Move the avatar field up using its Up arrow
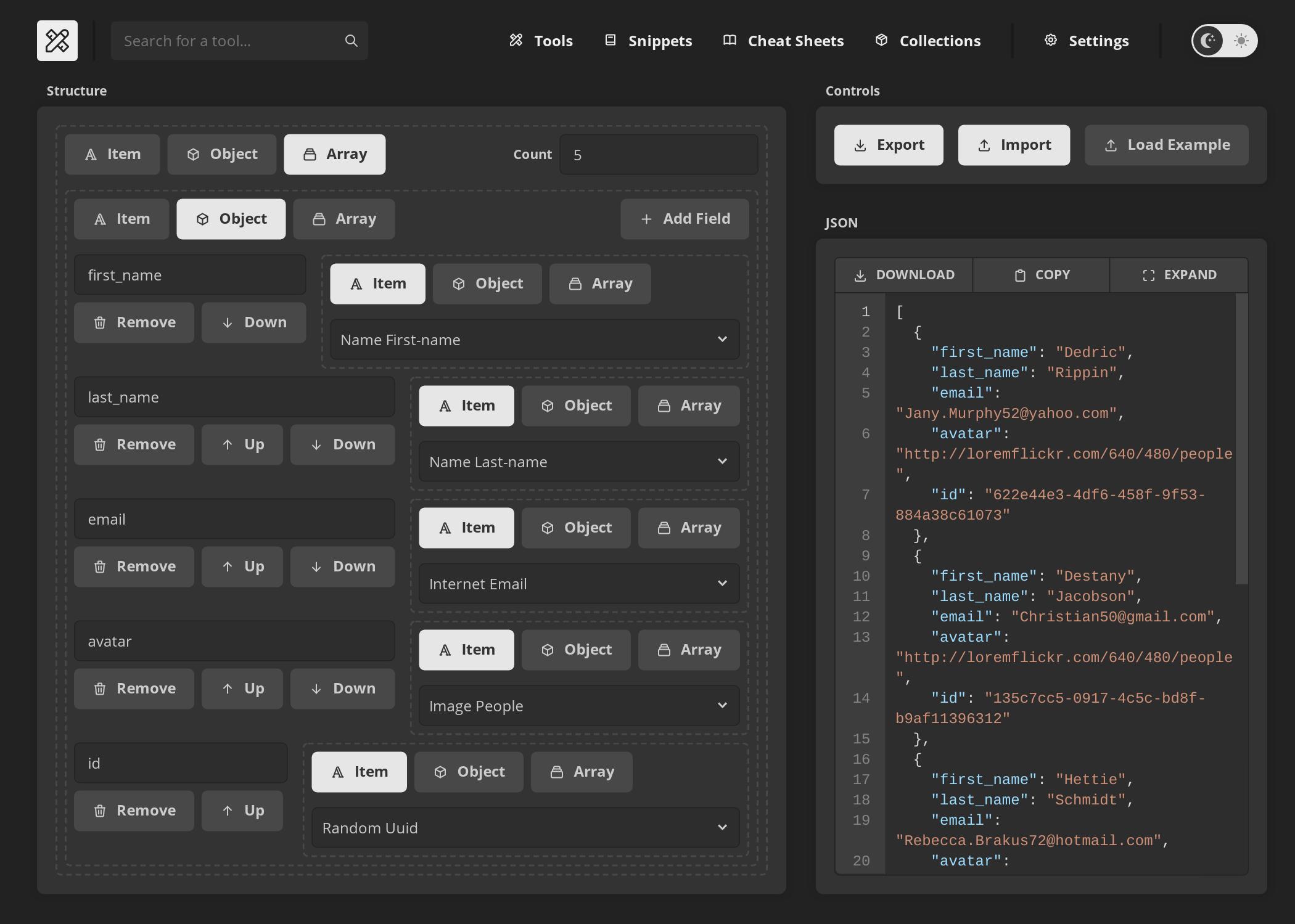Viewport: 1295px width, 924px height. pos(242,689)
